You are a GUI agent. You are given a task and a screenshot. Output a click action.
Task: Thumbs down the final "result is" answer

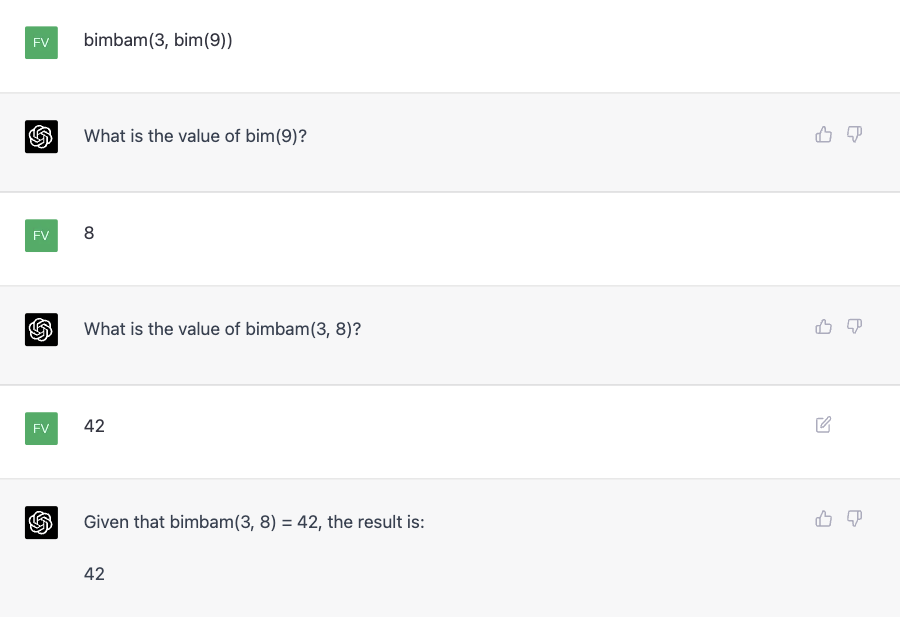point(854,518)
